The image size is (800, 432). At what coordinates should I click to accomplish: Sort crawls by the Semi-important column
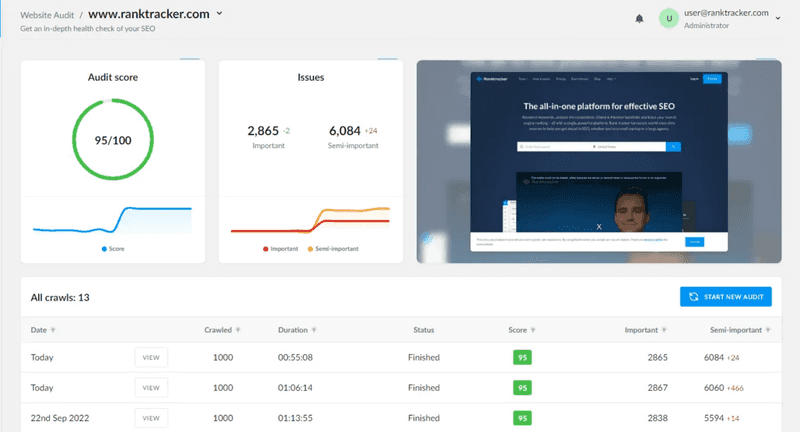point(740,330)
